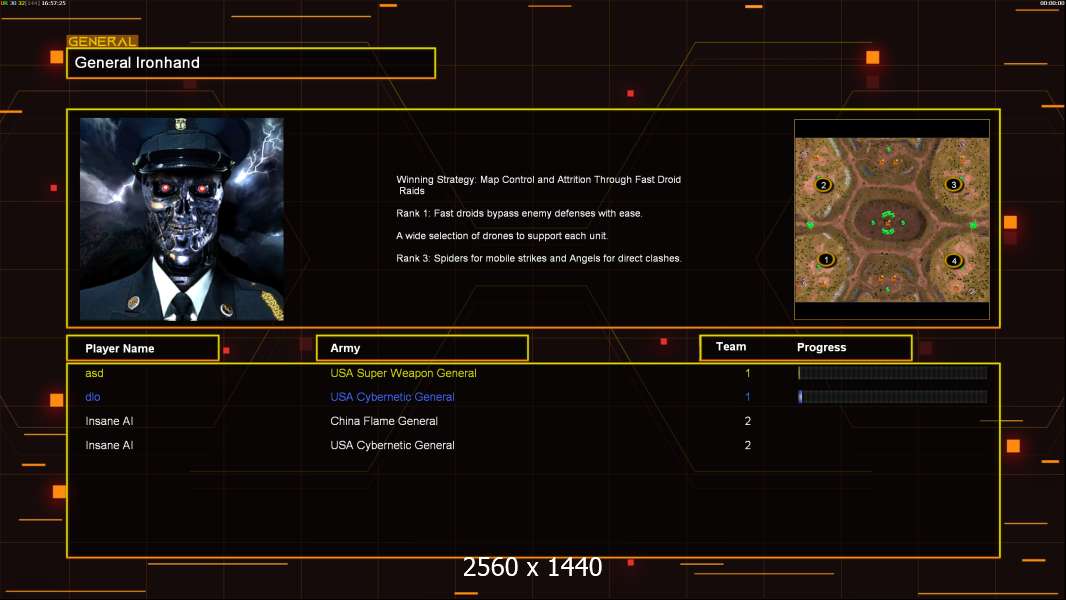Click the timer in top-right corner
1066x600 pixels.
[1052, 3]
